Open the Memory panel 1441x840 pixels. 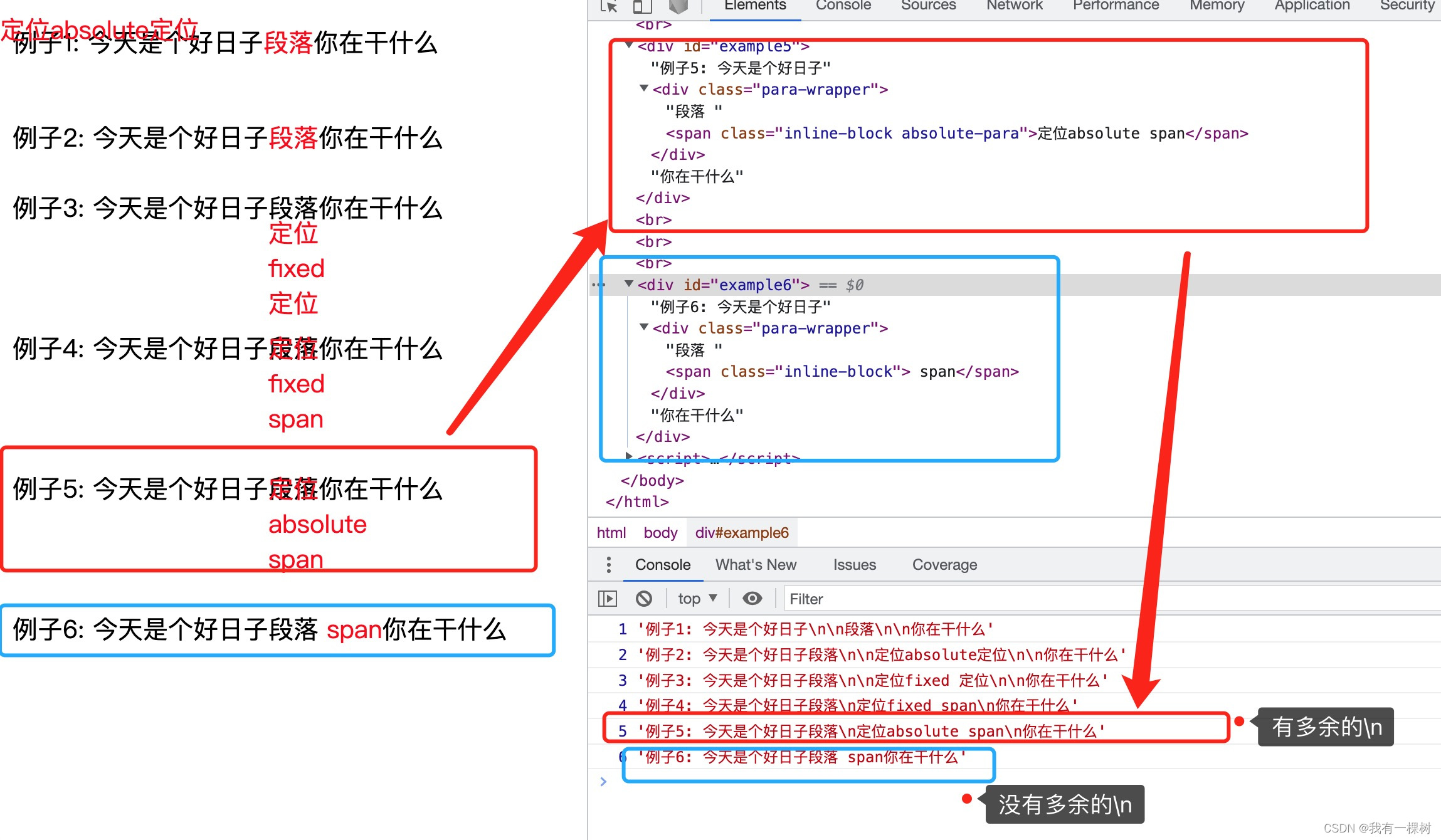pyautogui.click(x=1216, y=5)
